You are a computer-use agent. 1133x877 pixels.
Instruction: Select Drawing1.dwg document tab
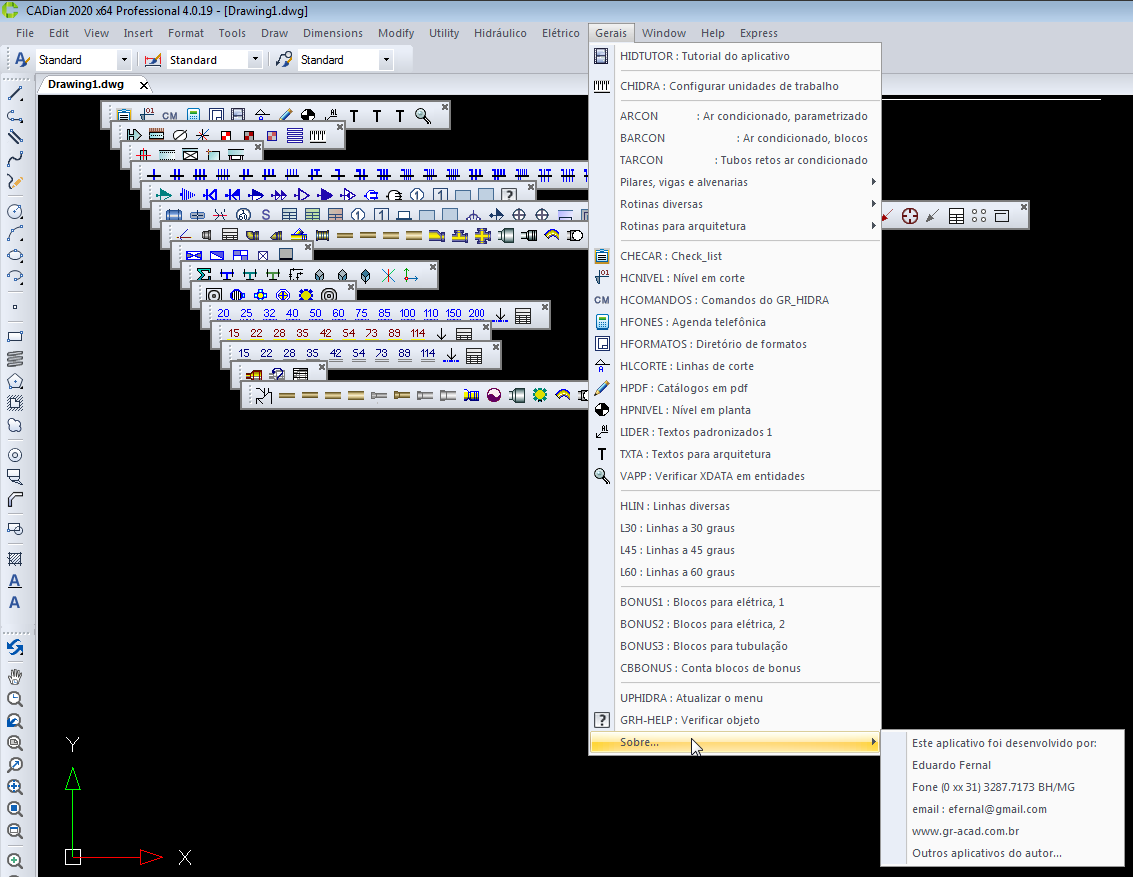86,85
